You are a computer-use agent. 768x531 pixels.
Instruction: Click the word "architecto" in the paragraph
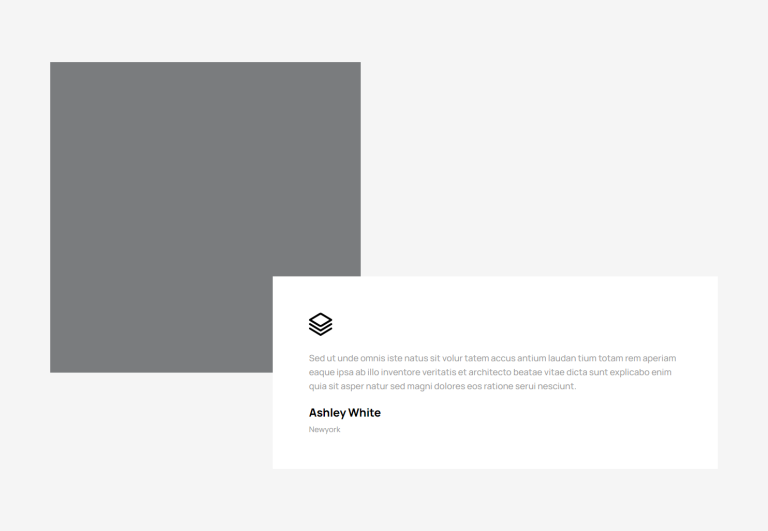coord(490,372)
